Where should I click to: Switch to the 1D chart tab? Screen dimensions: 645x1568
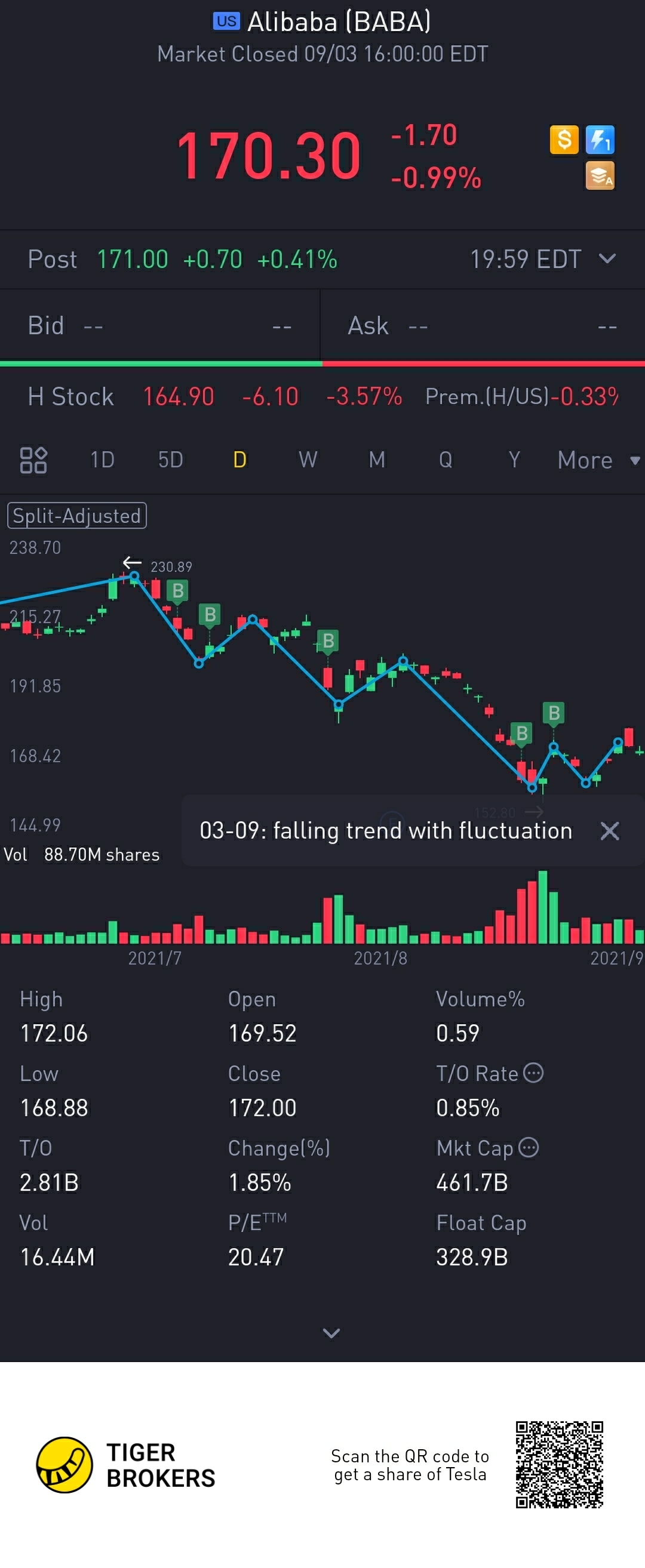[x=102, y=460]
